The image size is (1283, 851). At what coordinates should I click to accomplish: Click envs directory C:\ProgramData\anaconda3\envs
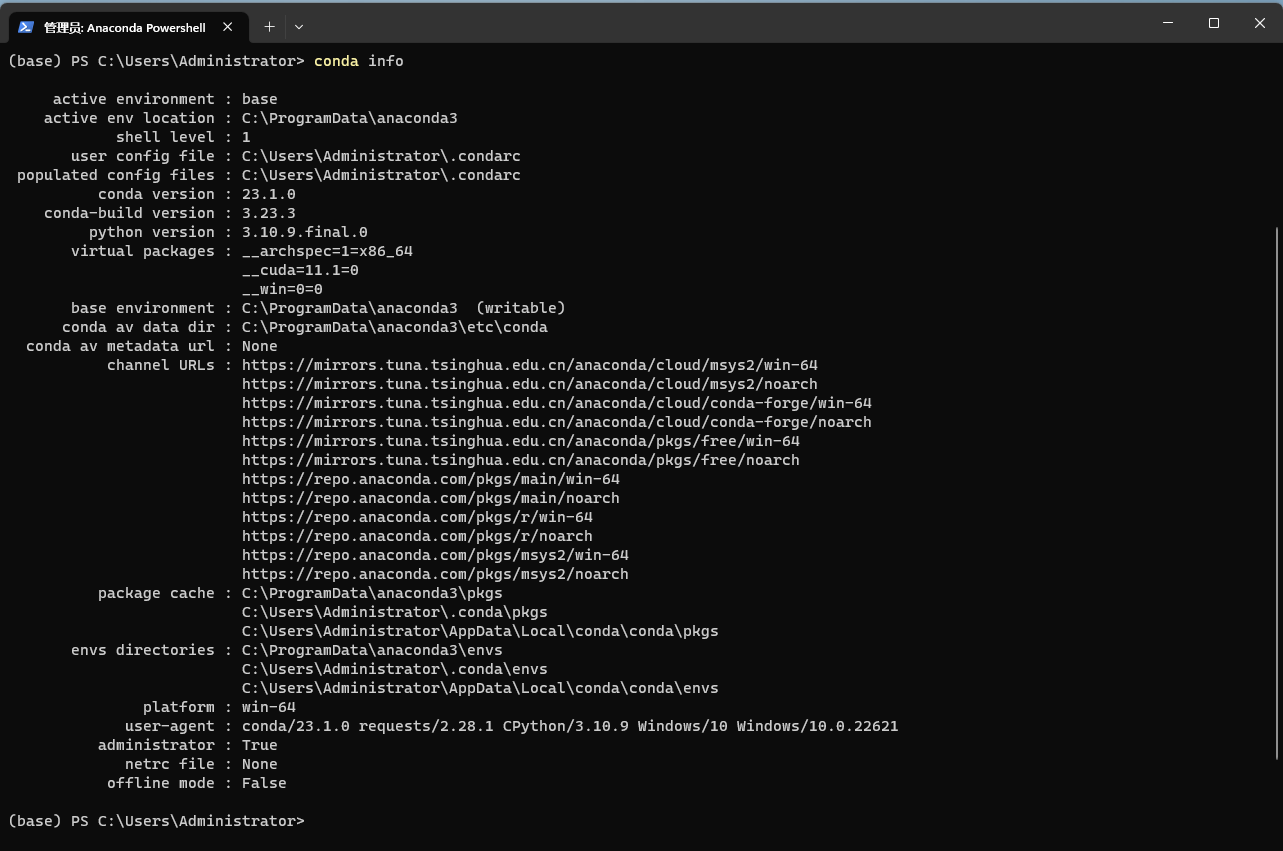click(x=372, y=650)
